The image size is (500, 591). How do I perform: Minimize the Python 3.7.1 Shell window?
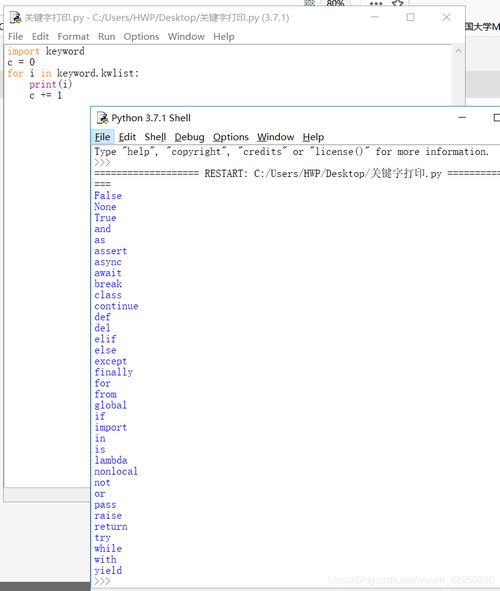click(x=462, y=118)
